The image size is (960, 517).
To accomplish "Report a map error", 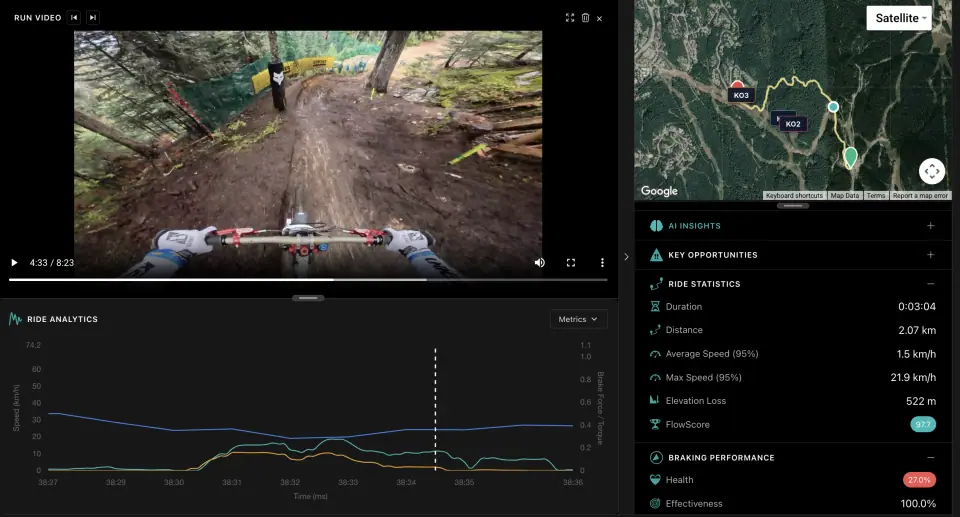I will (920, 195).
